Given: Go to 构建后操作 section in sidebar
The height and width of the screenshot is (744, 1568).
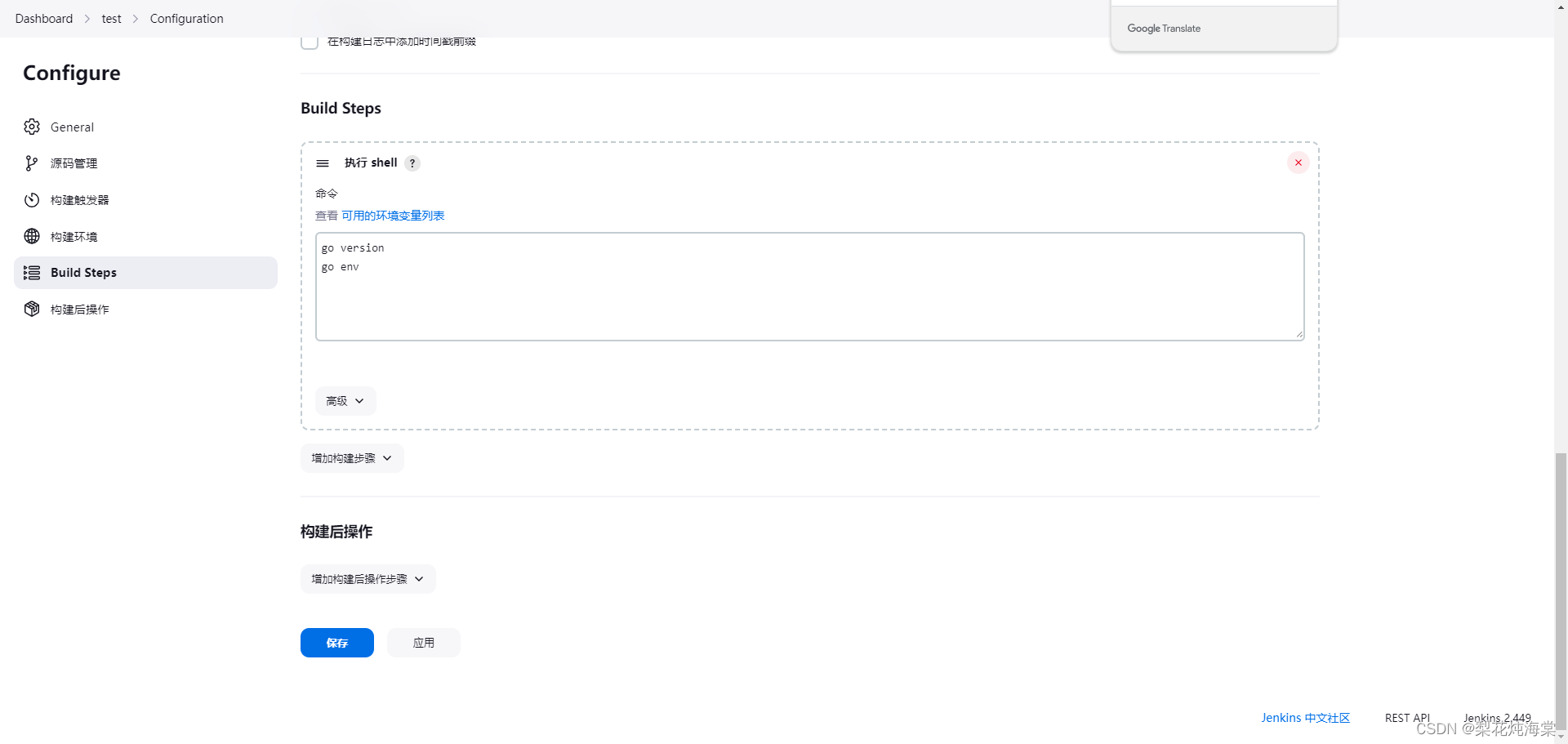Looking at the screenshot, I should coord(145,309).
